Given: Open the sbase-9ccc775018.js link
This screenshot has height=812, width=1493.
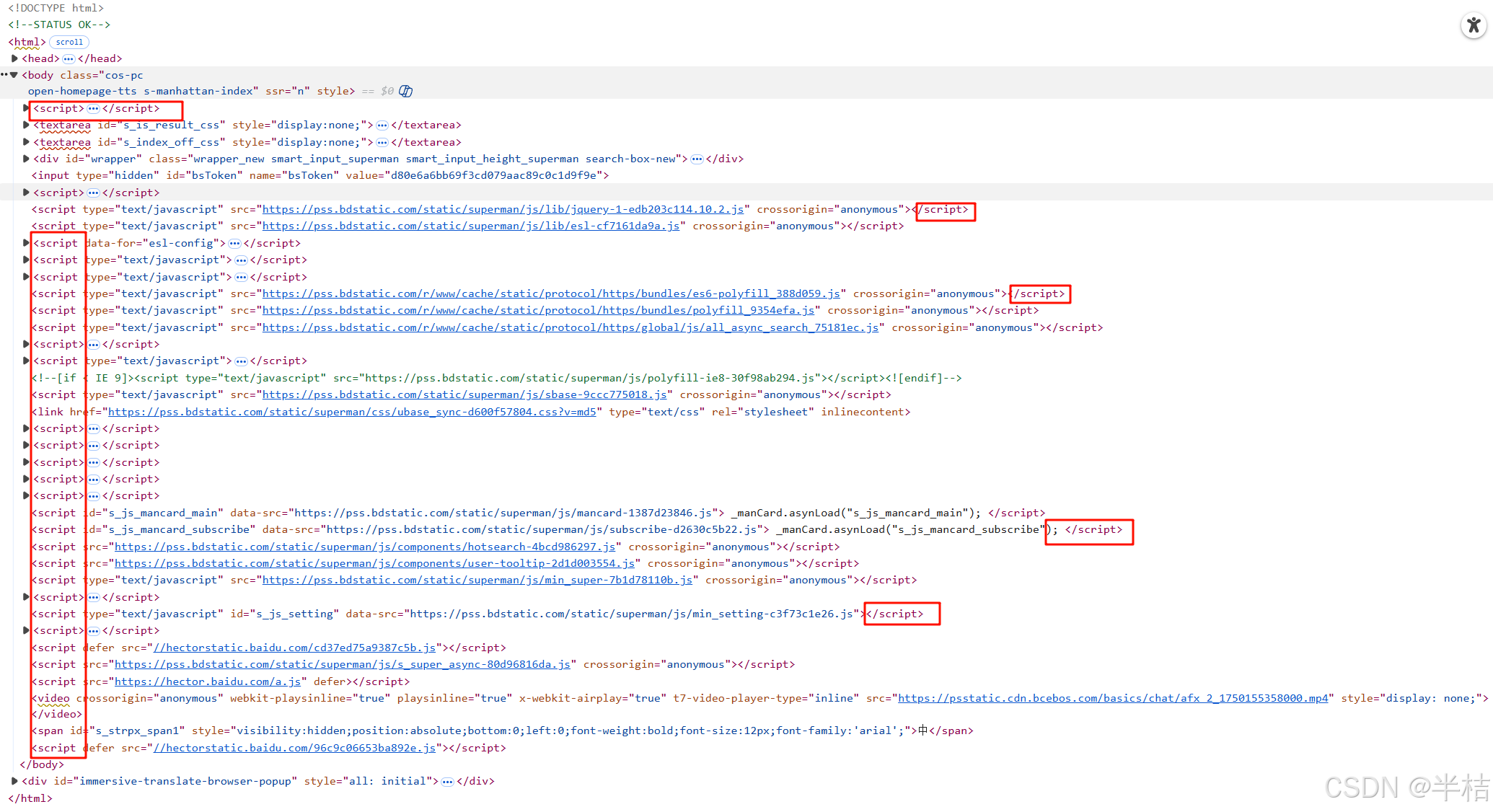Looking at the screenshot, I should point(464,394).
